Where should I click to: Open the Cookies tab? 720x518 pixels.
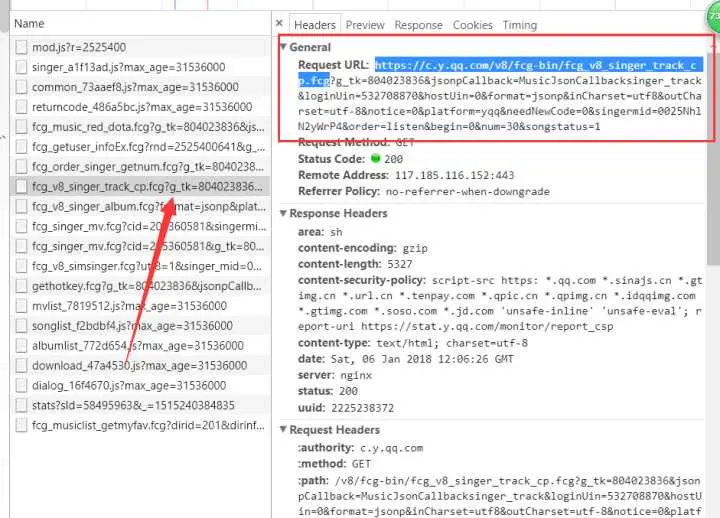click(x=472, y=25)
